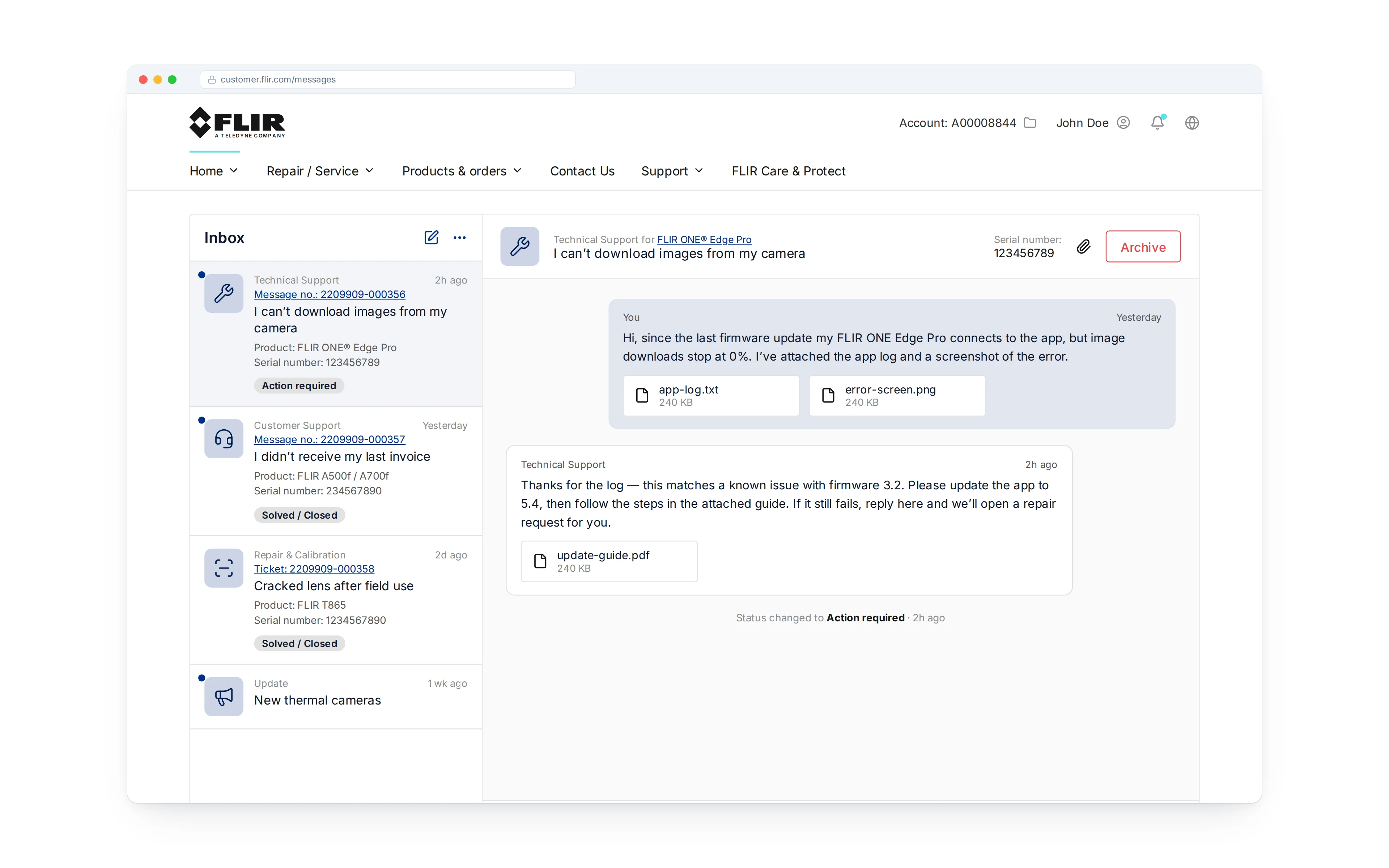This screenshot has width=1389, height=868.
Task: Open notifications bell
Action: point(1158,123)
